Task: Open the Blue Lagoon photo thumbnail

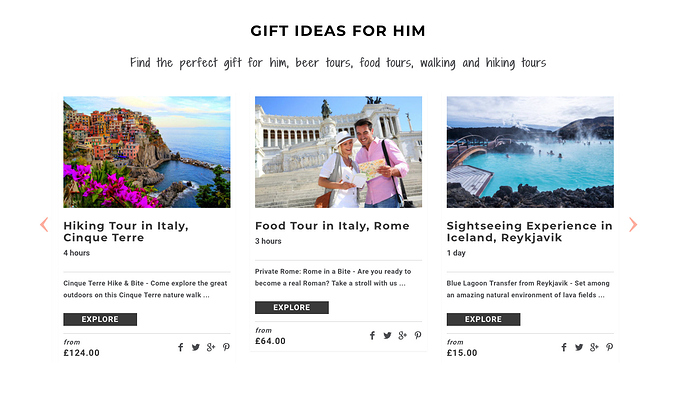Action: click(530, 152)
